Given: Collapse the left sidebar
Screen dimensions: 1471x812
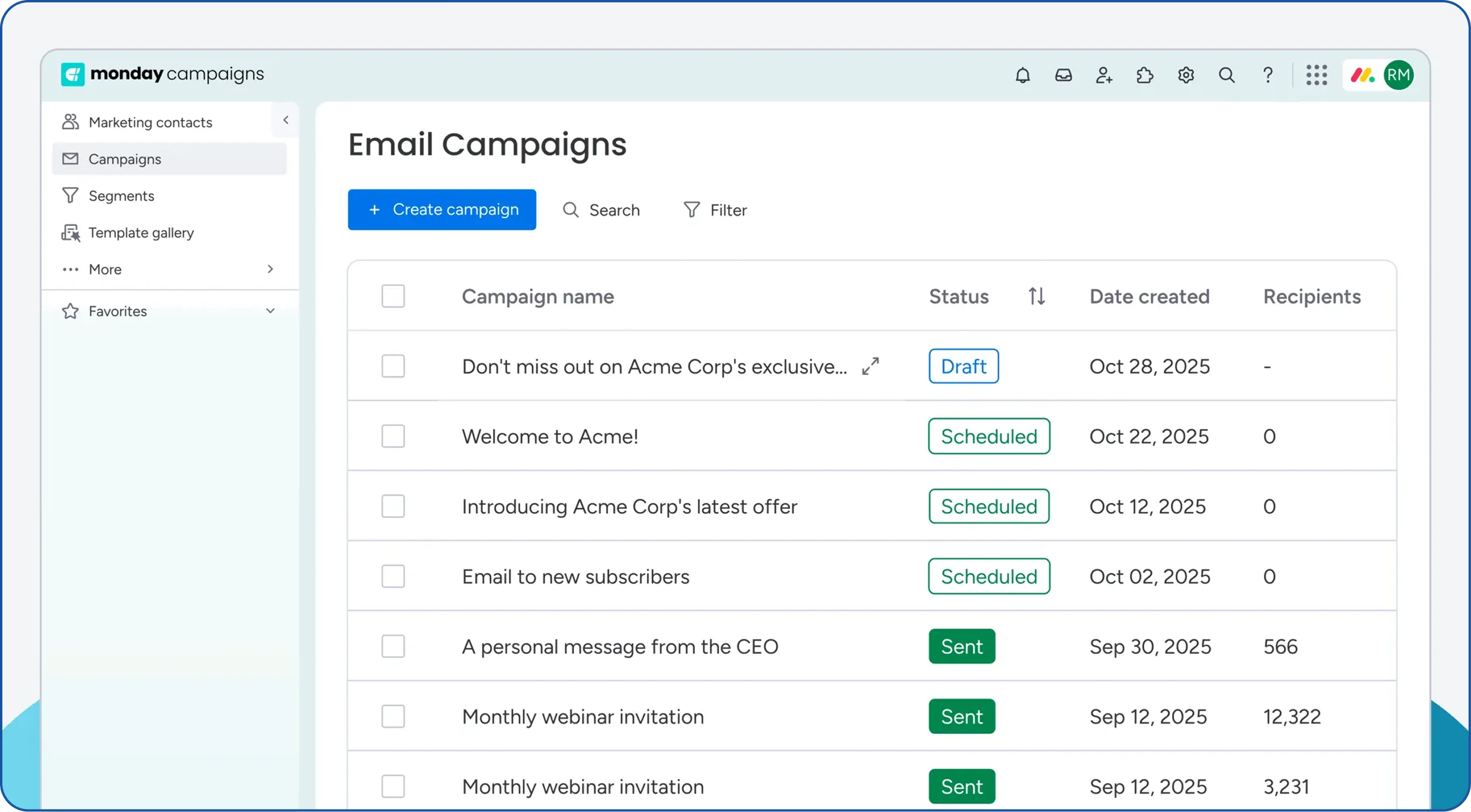Looking at the screenshot, I should coord(285,120).
